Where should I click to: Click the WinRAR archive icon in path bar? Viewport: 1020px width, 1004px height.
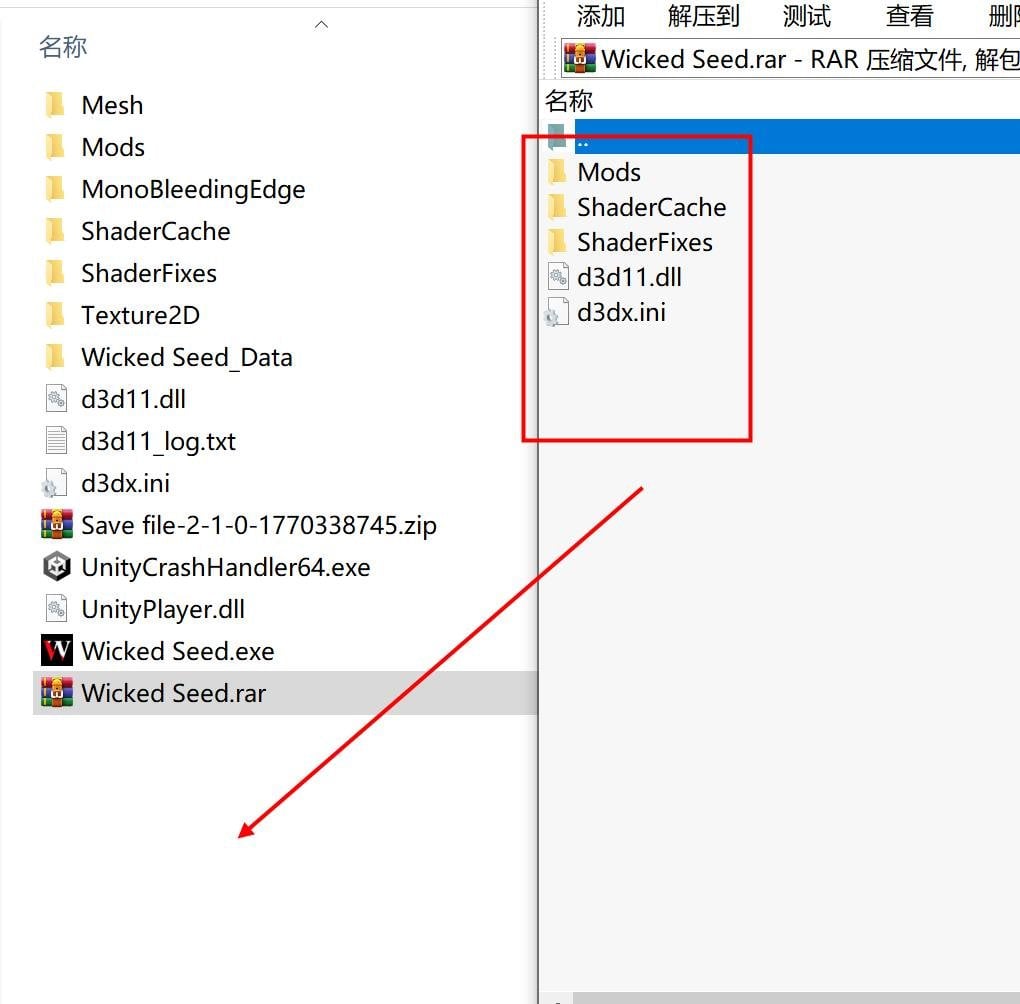[580, 59]
